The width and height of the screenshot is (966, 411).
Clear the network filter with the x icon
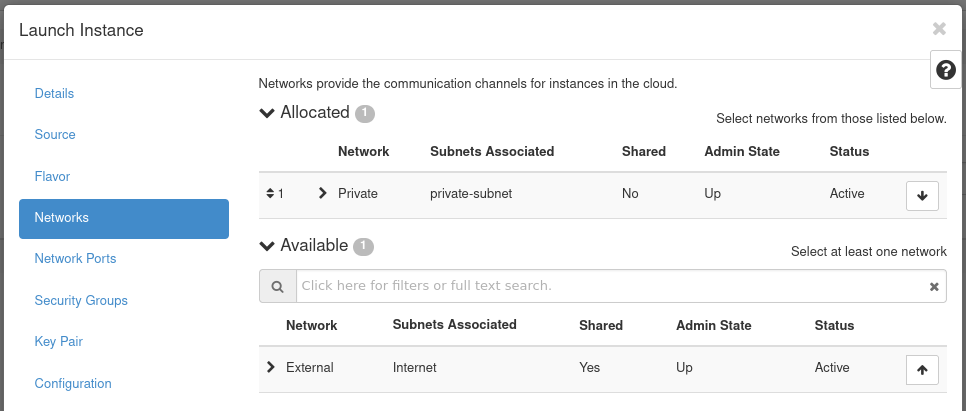click(934, 287)
